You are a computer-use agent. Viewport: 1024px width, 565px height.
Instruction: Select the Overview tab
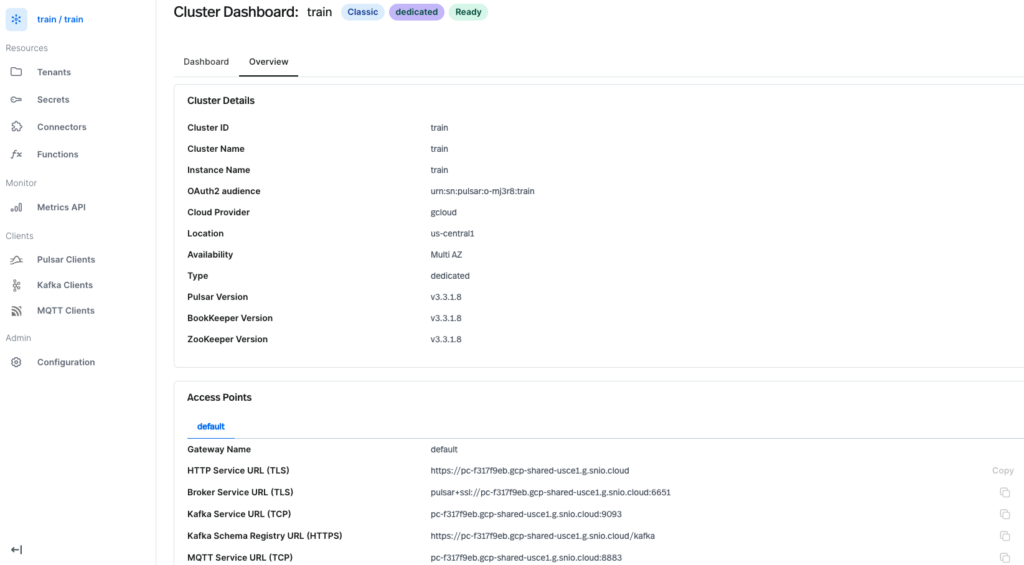(268, 62)
